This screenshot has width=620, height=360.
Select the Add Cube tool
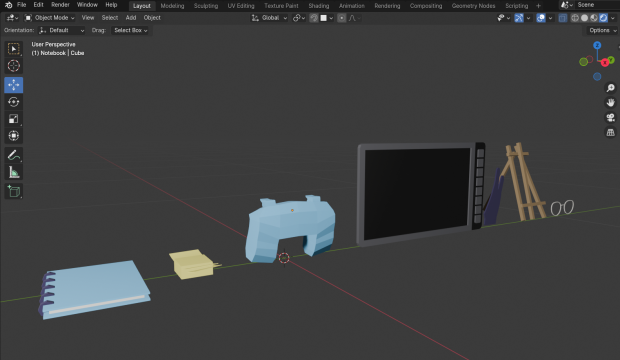point(13,191)
